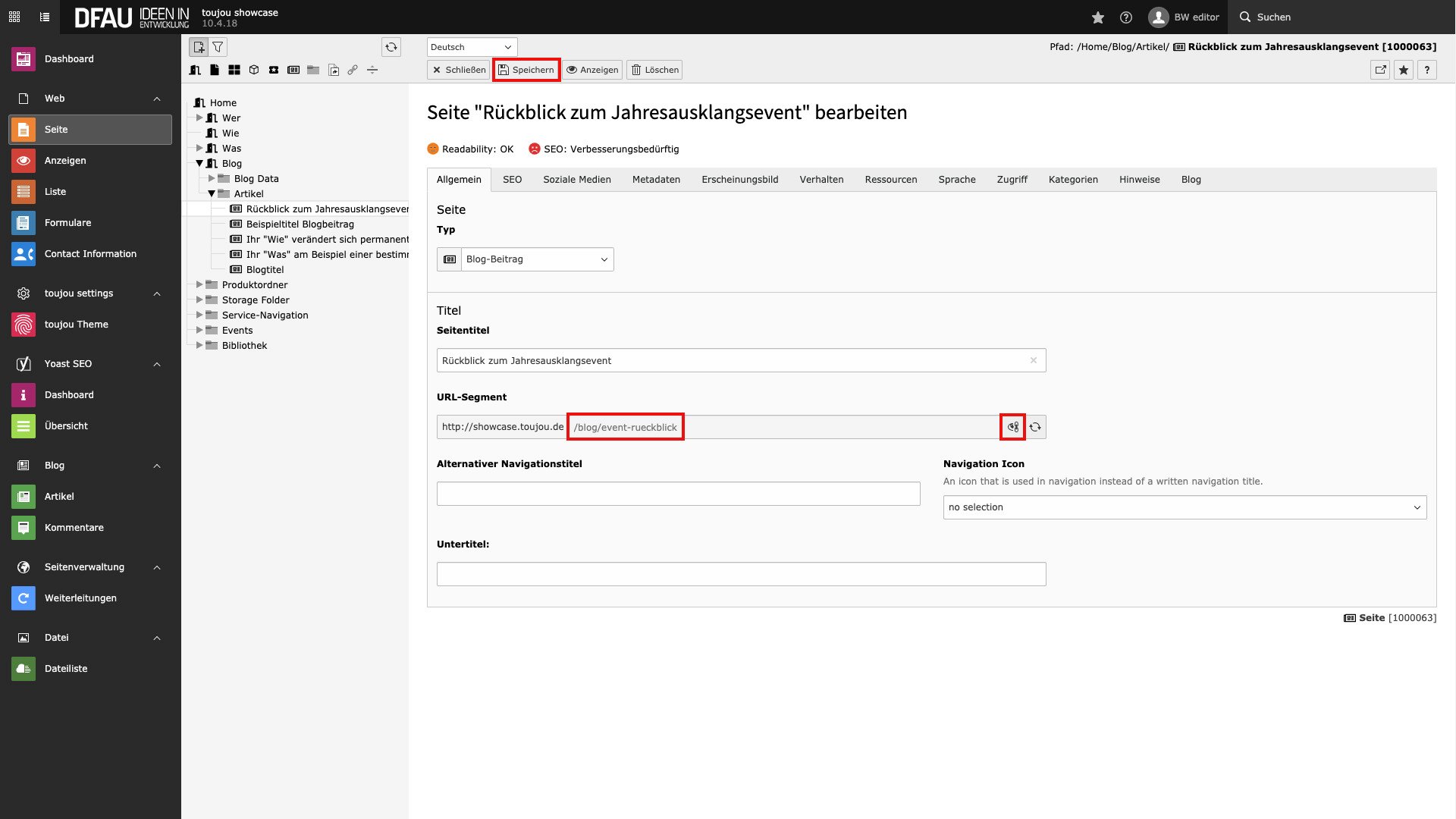Collapse the Web module group
The width and height of the screenshot is (1456, 819).
click(157, 99)
